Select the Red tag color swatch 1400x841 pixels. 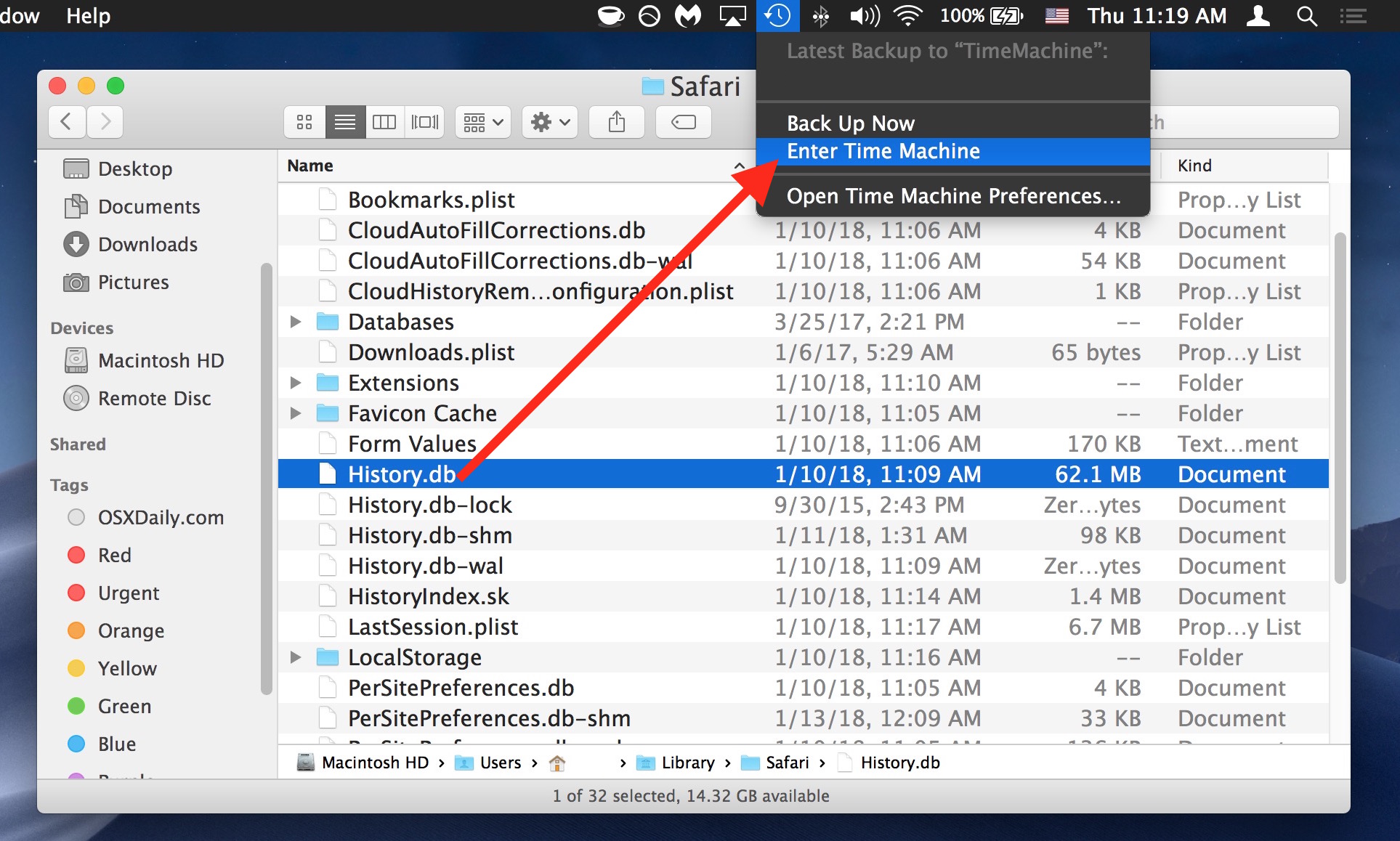tap(76, 555)
